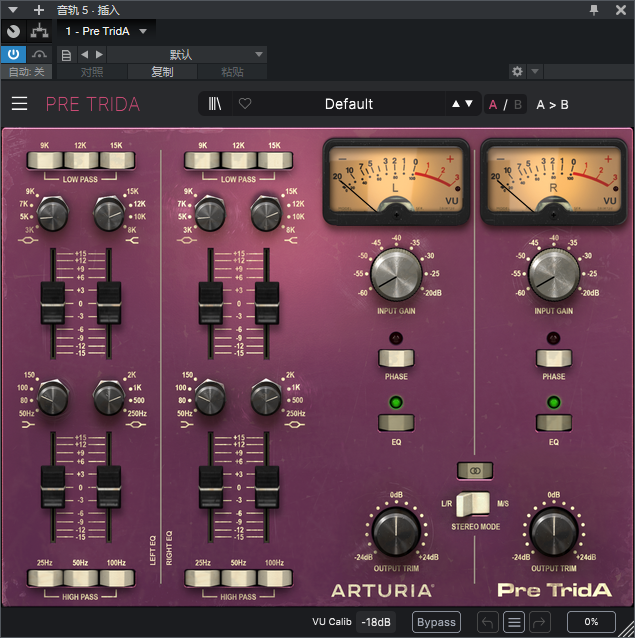Image resolution: width=635 pixels, height=638 pixels.
Task: Favorite the Default preset with heart icon
Action: [245, 103]
